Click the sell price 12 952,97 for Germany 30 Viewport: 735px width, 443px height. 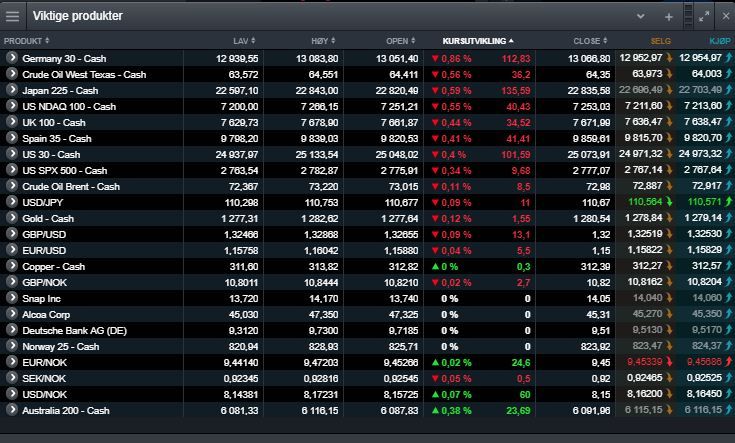(641, 58)
